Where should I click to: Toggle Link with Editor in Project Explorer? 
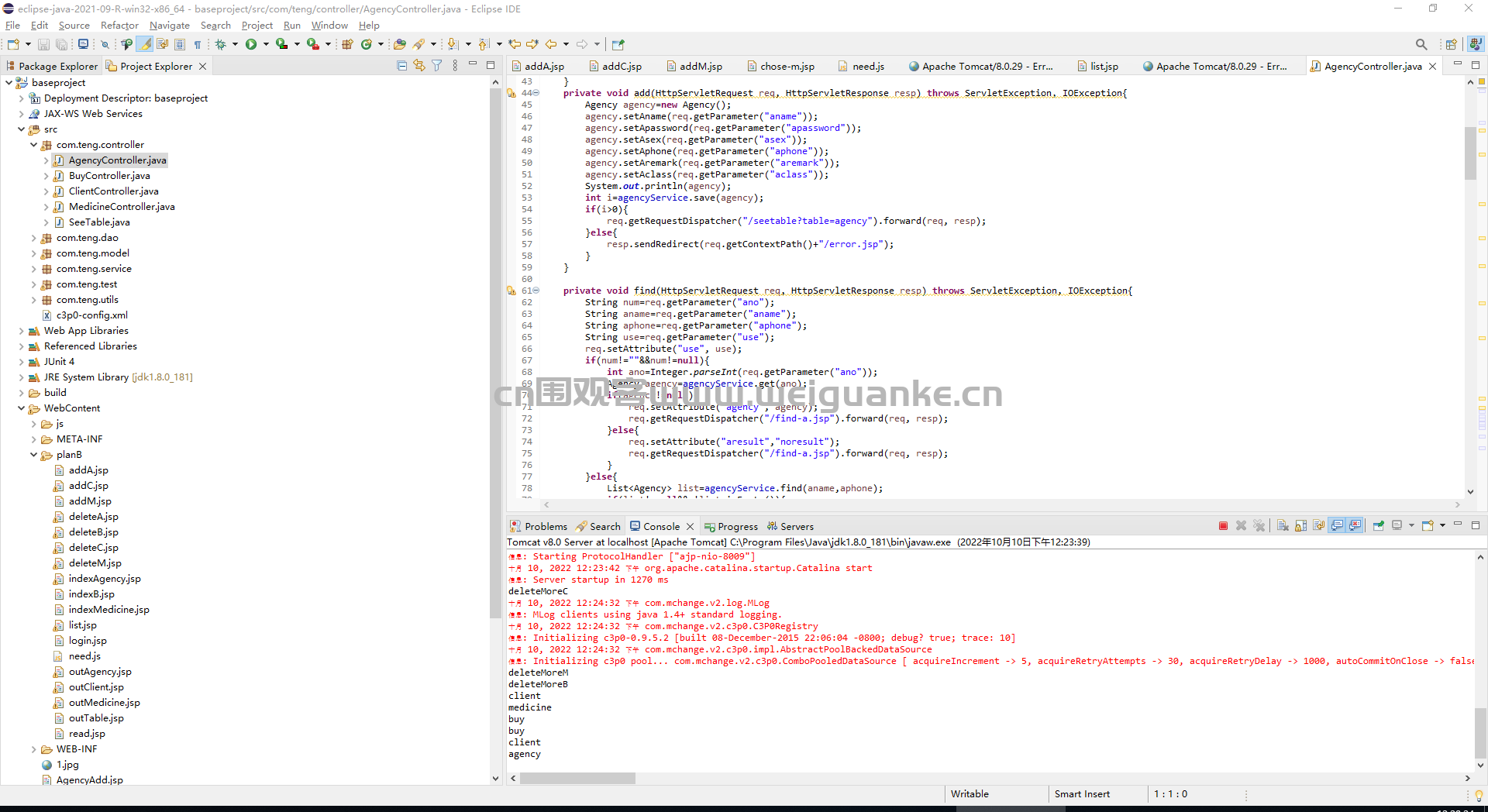pos(419,66)
